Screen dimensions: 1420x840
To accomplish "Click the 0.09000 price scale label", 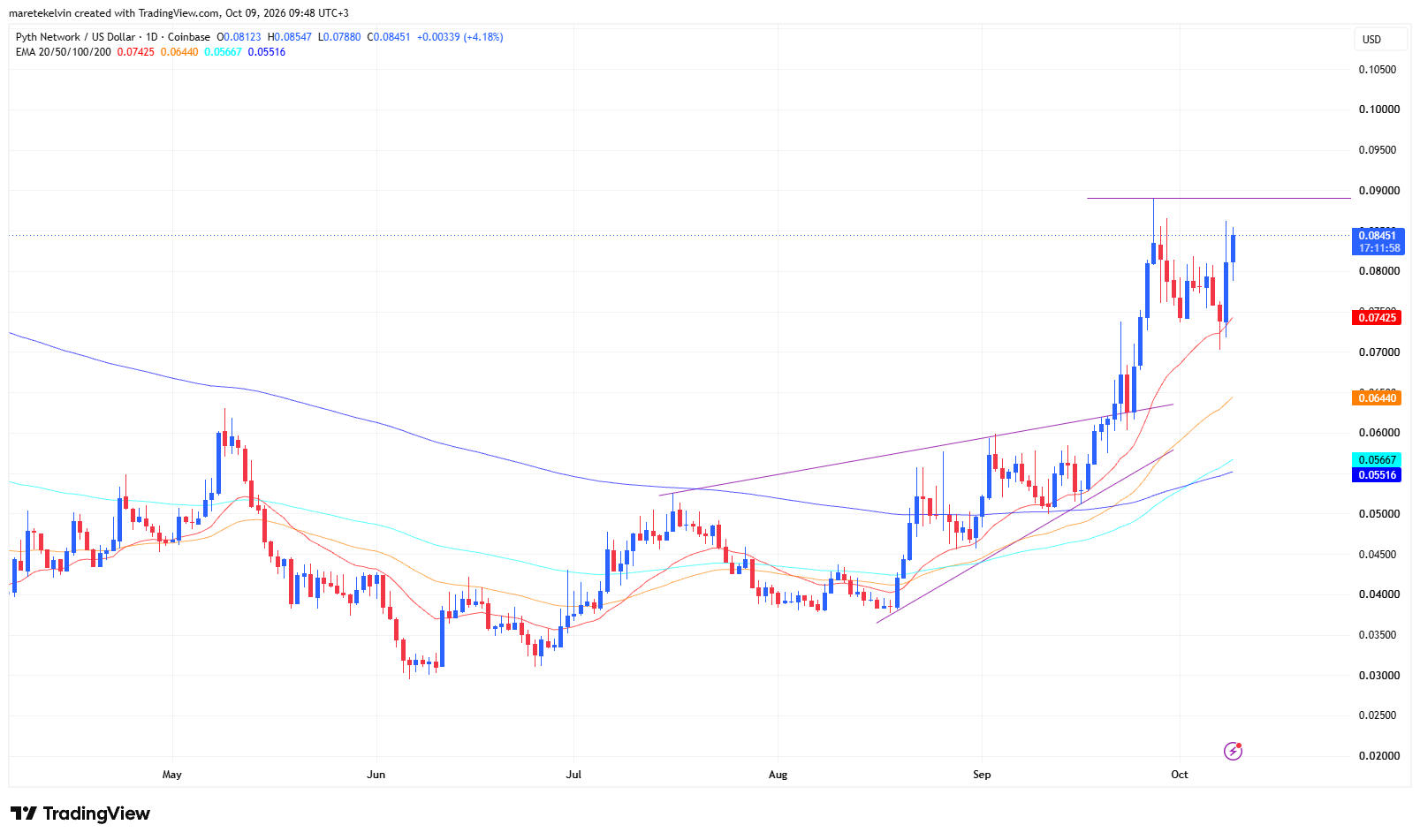I will [x=1378, y=191].
